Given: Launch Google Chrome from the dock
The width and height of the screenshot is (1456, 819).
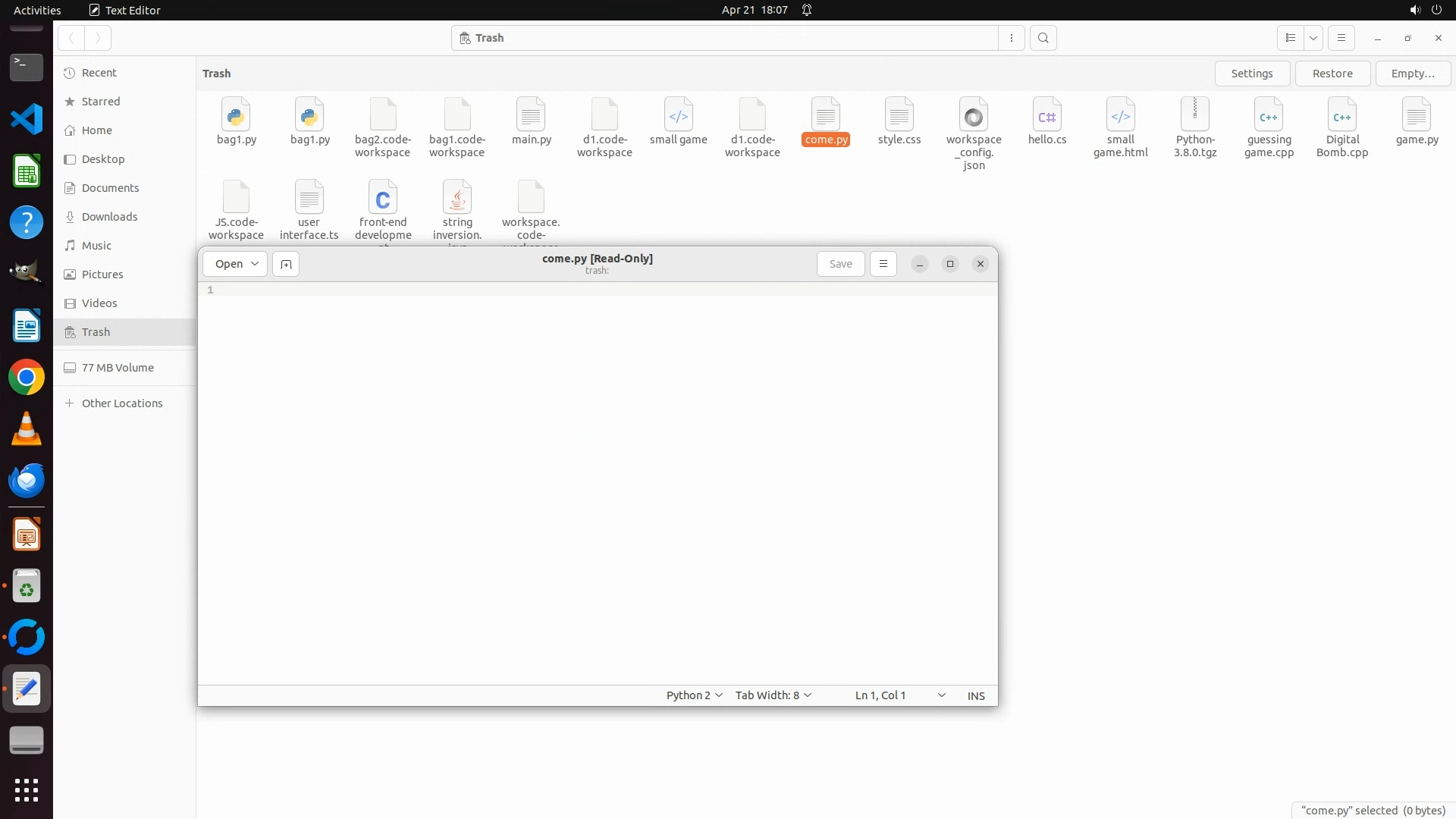Looking at the screenshot, I should (x=27, y=377).
